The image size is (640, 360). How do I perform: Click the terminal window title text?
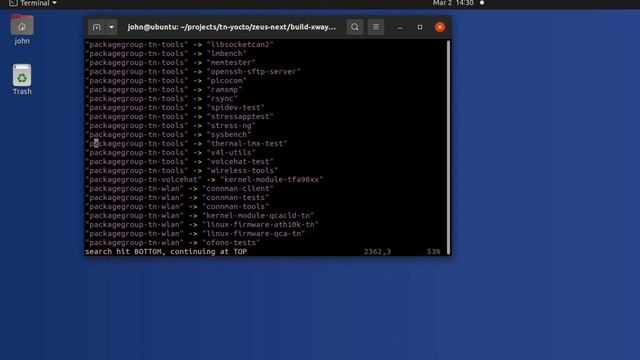click(x=231, y=27)
